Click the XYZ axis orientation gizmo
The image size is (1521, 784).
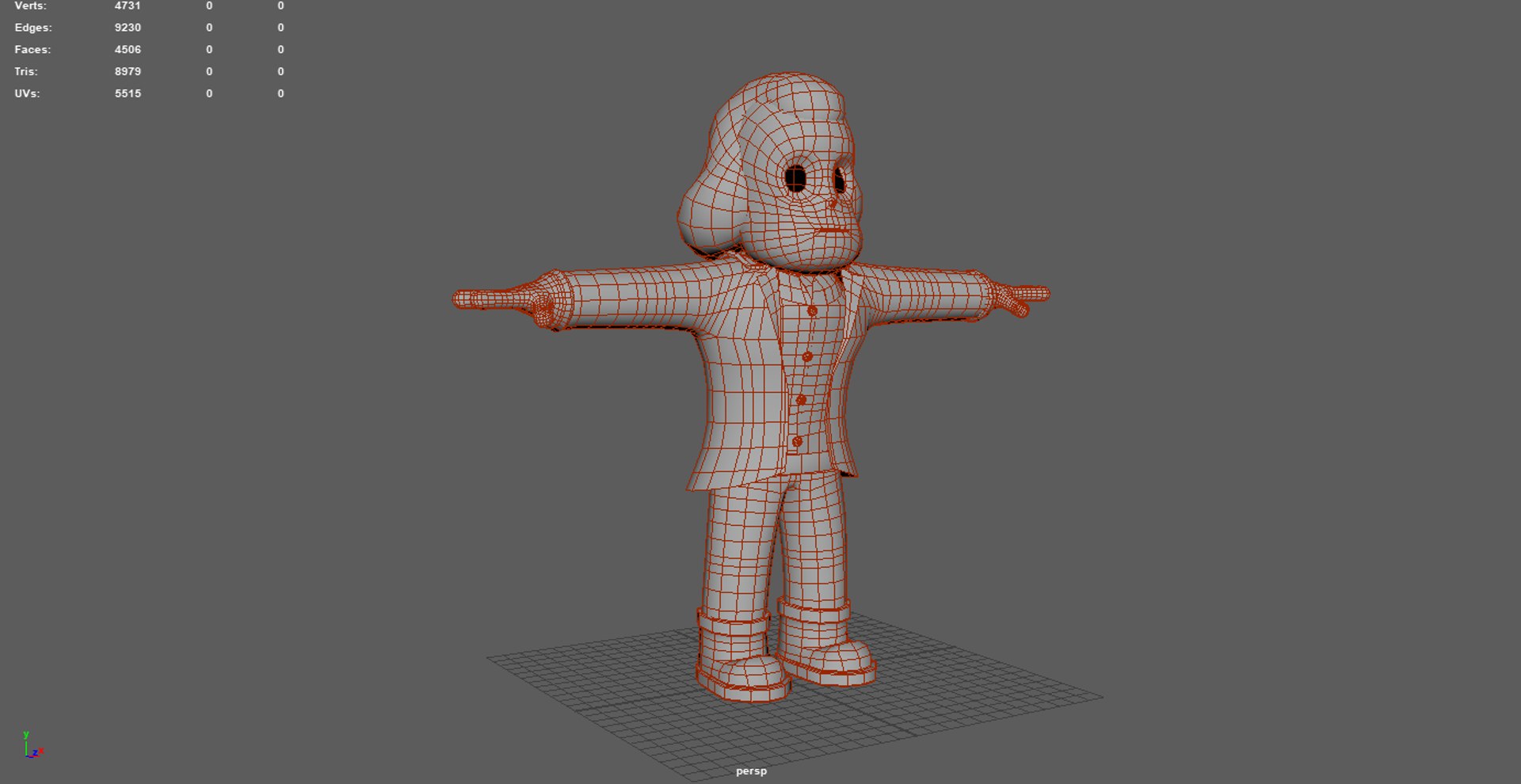(x=32, y=745)
